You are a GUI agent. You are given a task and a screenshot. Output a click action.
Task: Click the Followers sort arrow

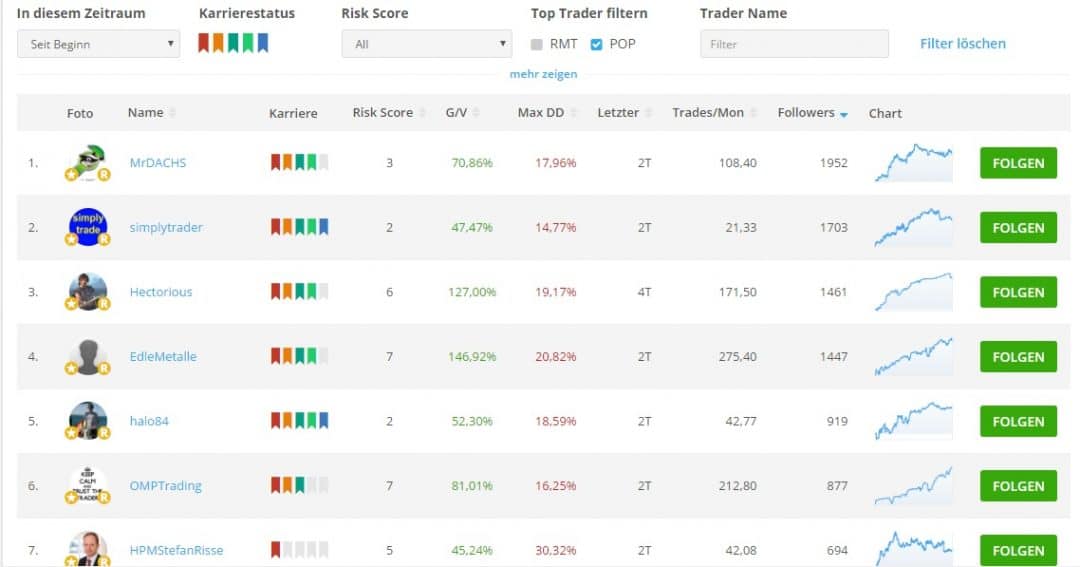[x=843, y=114]
